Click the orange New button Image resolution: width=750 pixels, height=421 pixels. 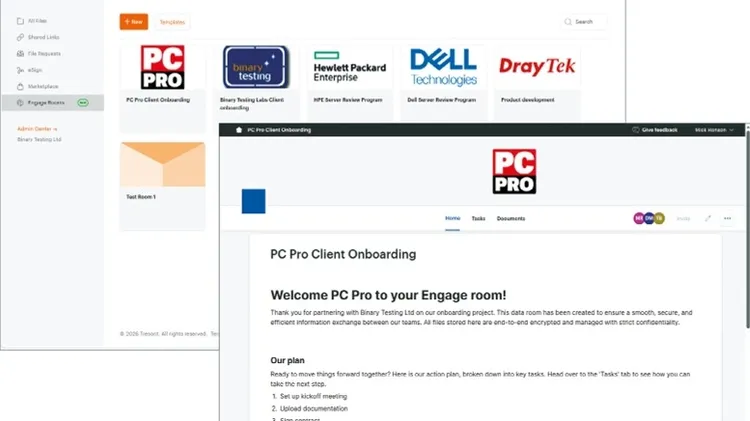(133, 22)
